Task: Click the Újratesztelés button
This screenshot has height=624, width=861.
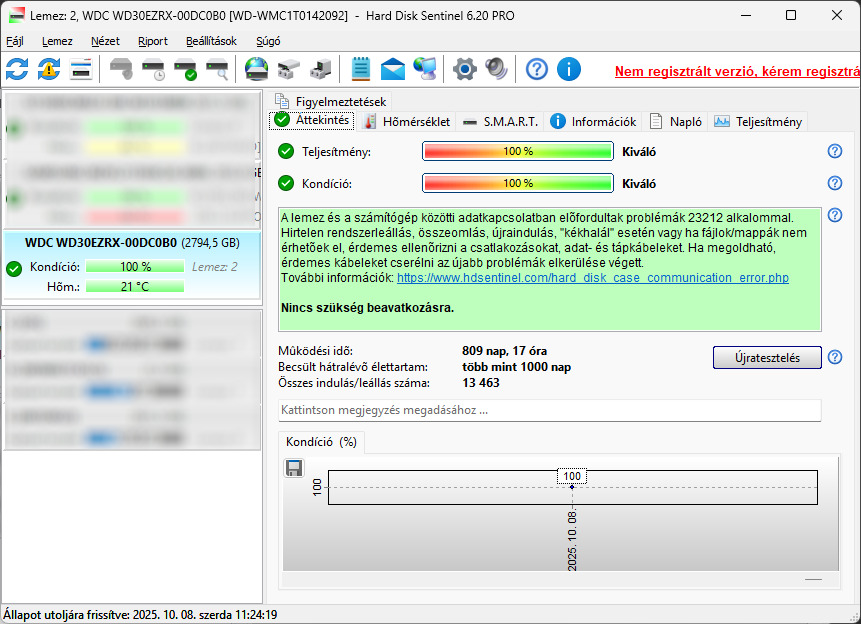Action: pyautogui.click(x=767, y=358)
